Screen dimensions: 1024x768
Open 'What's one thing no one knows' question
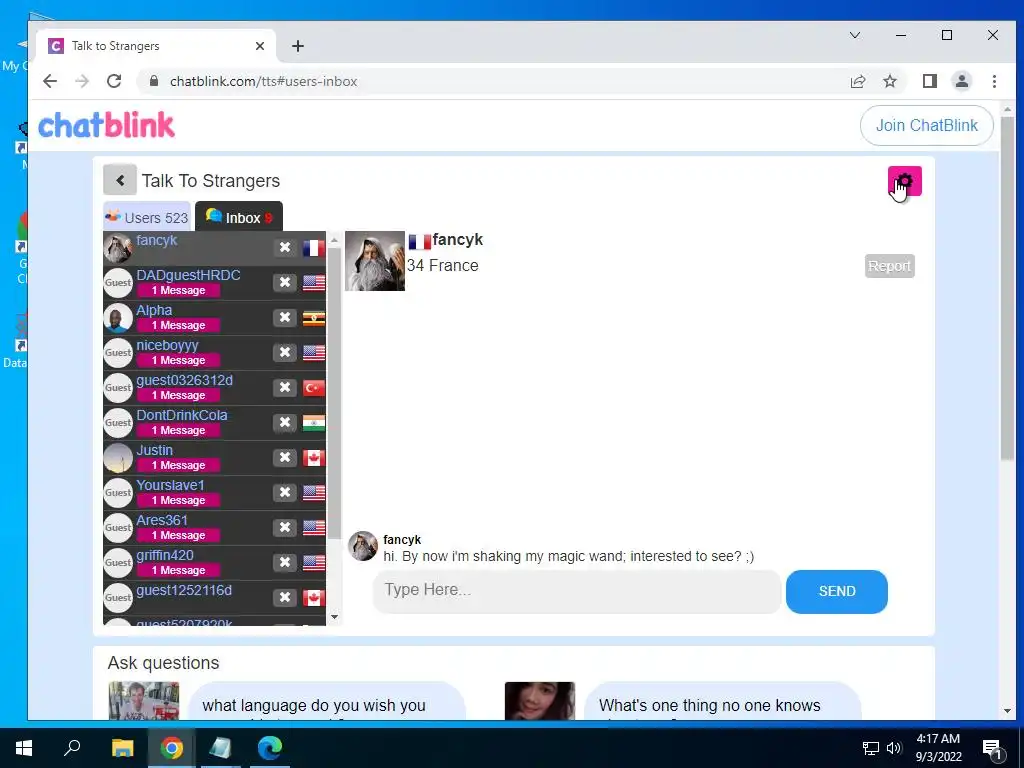[x=723, y=701]
